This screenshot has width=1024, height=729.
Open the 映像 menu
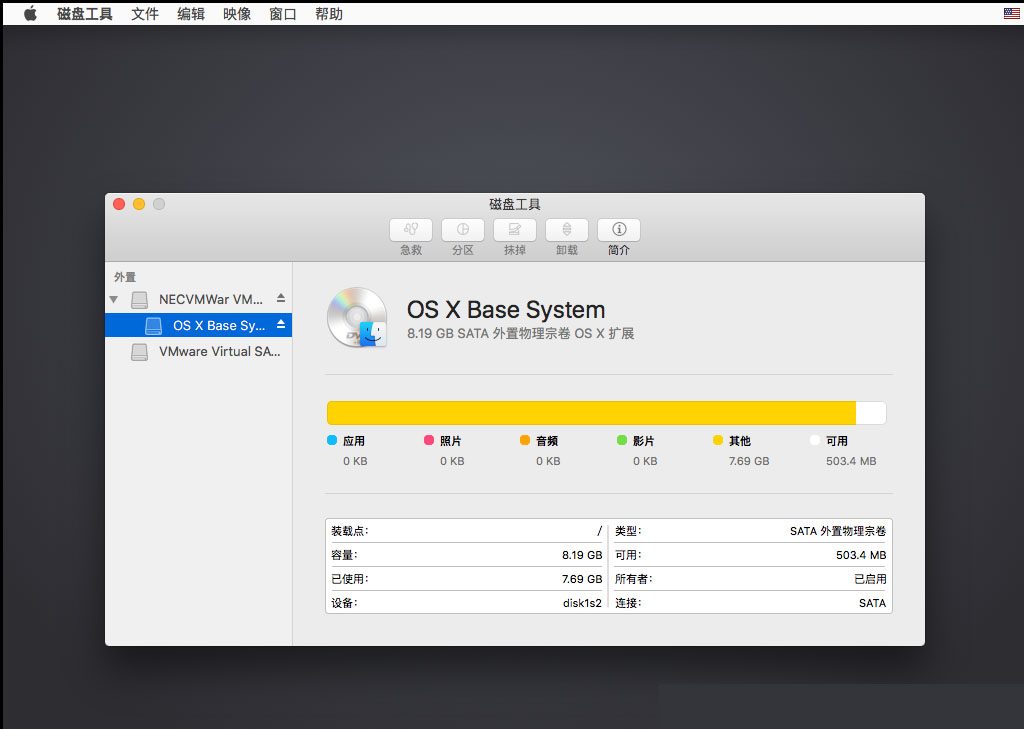[237, 14]
